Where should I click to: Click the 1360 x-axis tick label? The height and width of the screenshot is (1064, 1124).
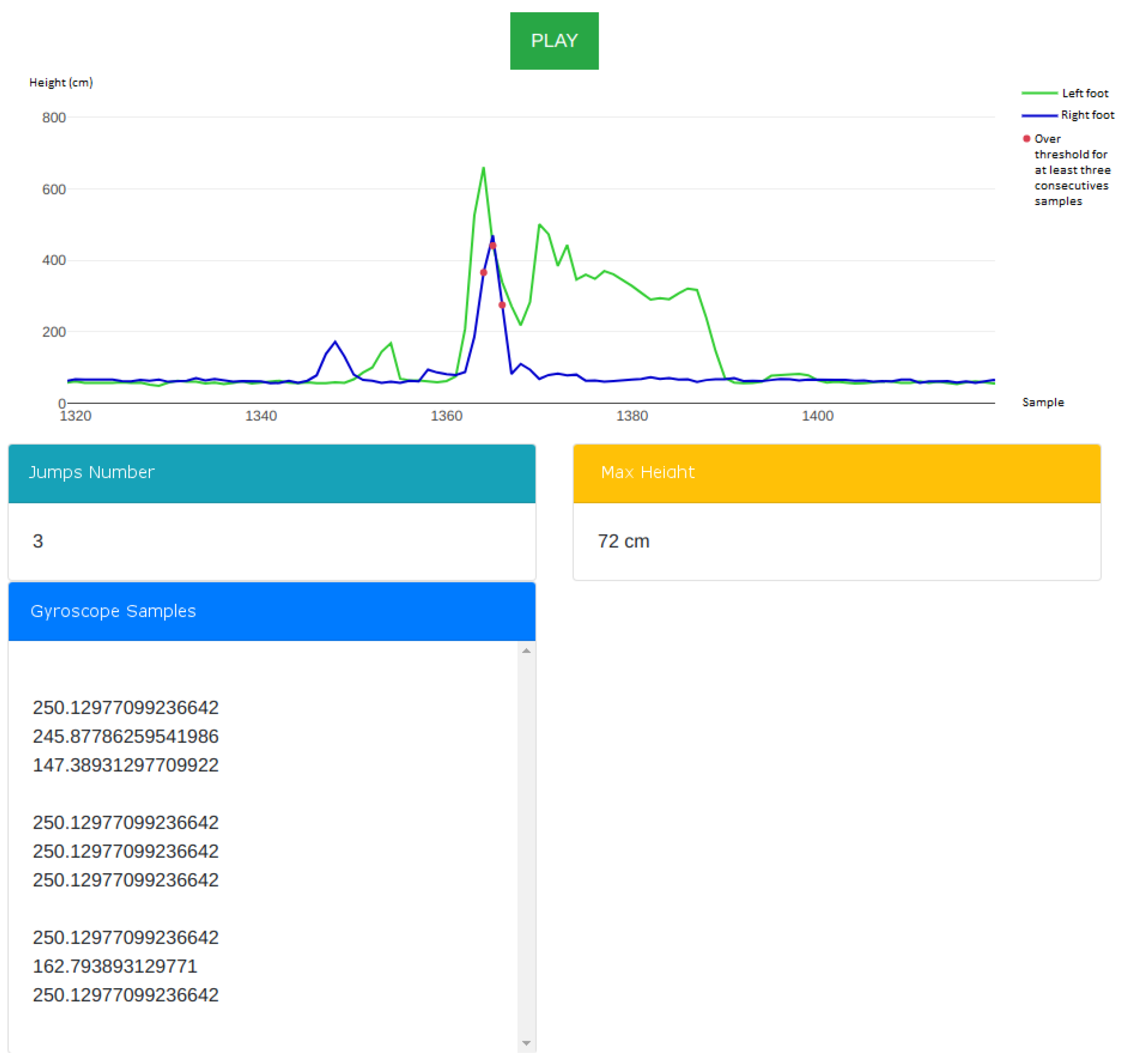[446, 416]
